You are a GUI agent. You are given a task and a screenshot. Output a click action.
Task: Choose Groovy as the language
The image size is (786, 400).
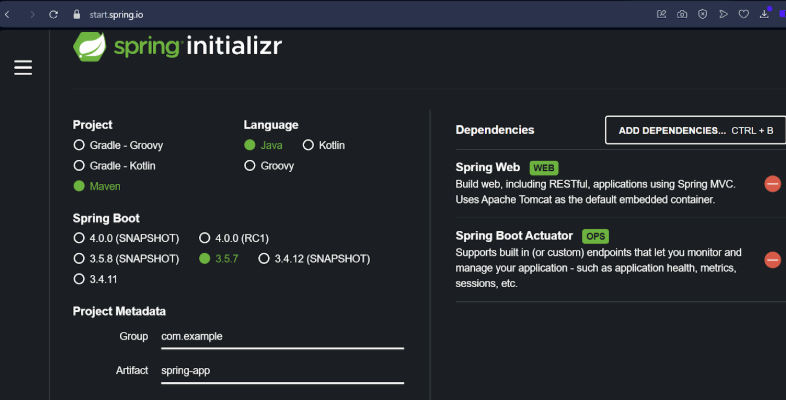pos(250,166)
